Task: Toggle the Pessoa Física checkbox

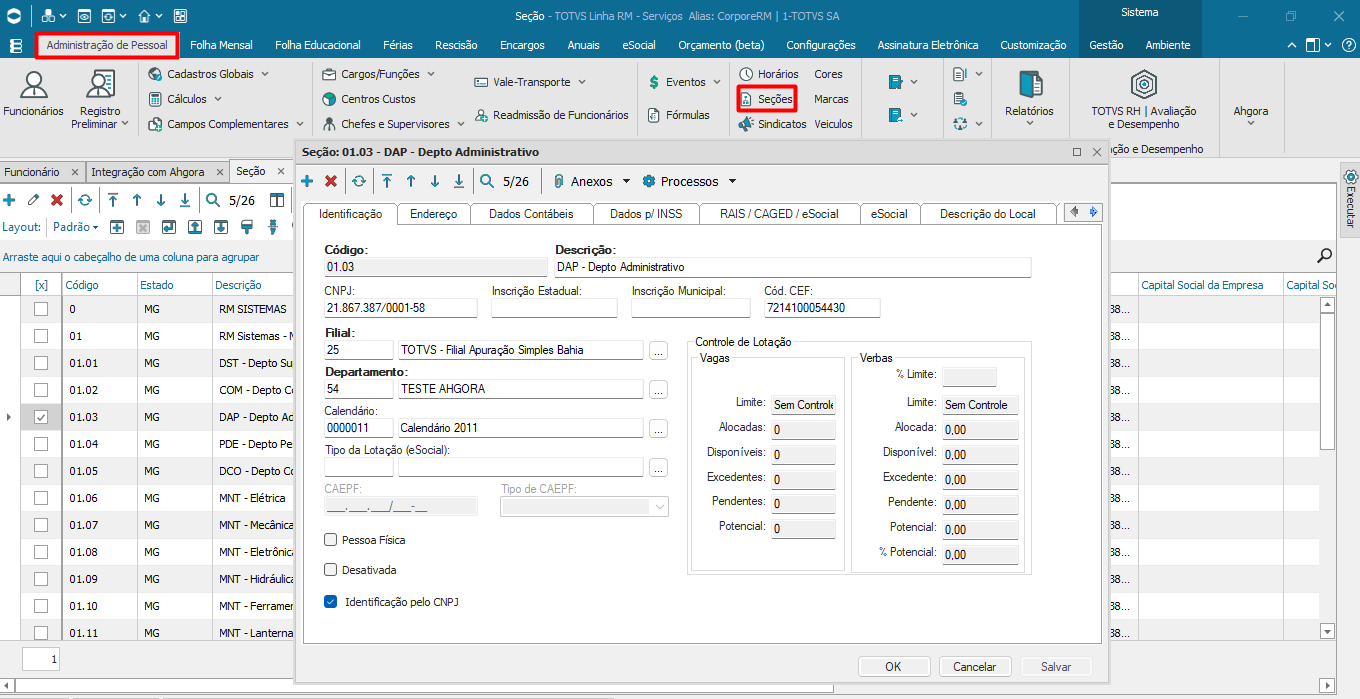Action: click(331, 540)
